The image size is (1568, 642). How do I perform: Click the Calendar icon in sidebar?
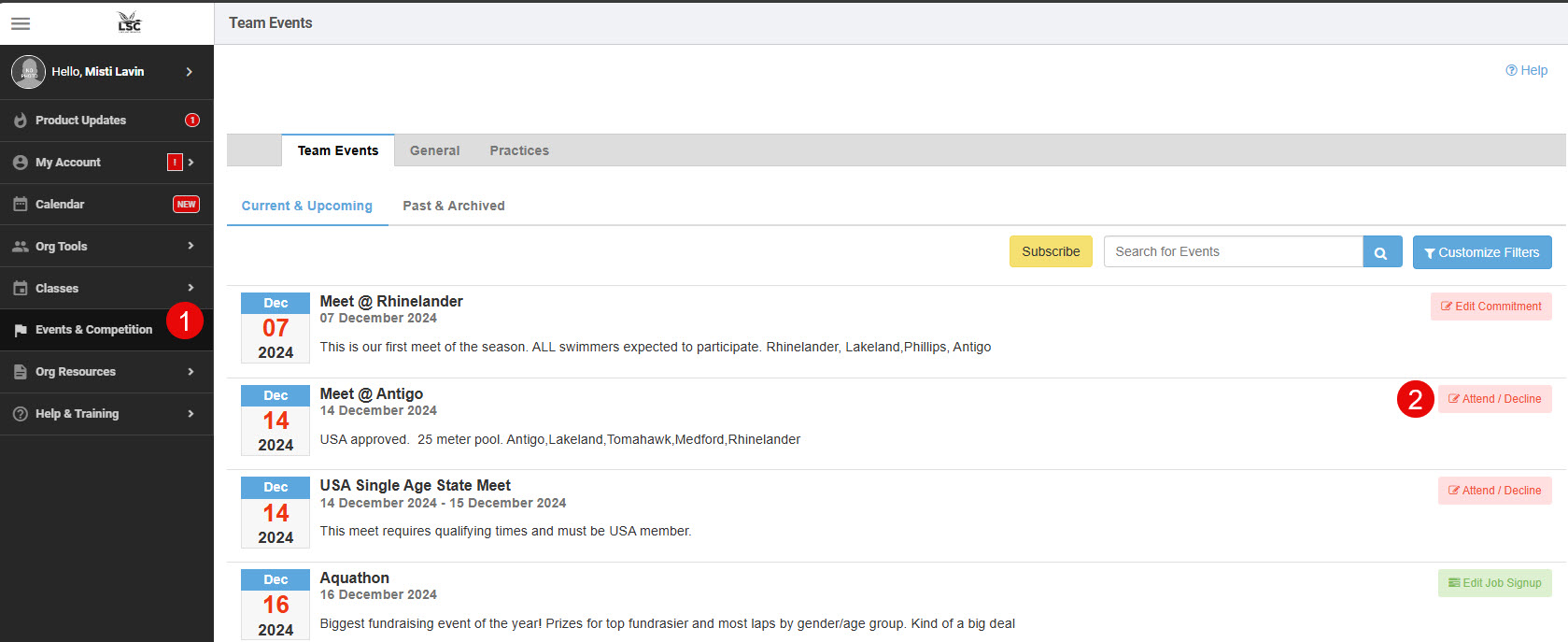(21, 205)
